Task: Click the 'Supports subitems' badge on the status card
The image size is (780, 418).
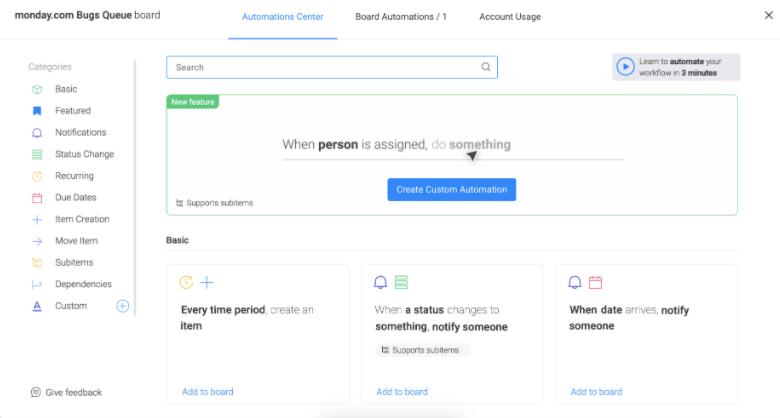Action: pos(422,350)
